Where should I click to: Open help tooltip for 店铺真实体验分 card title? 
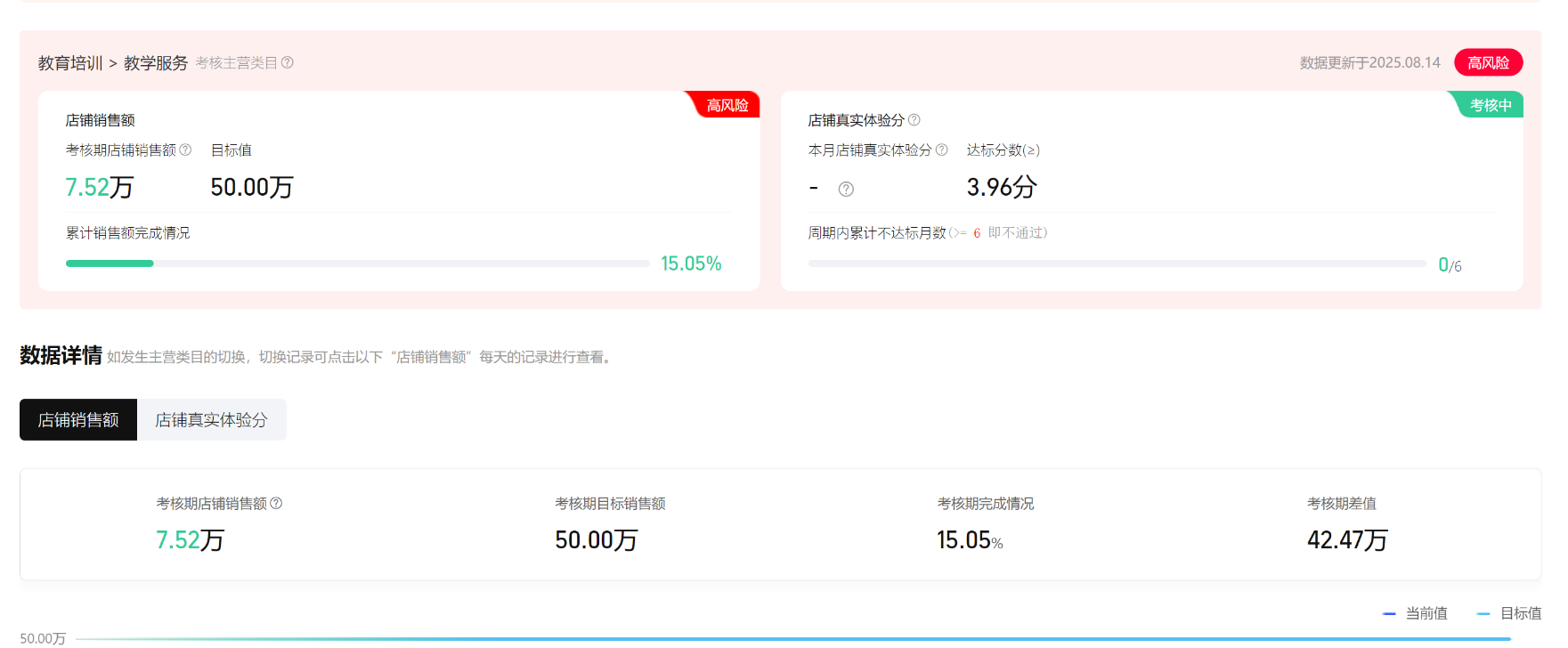click(x=914, y=119)
